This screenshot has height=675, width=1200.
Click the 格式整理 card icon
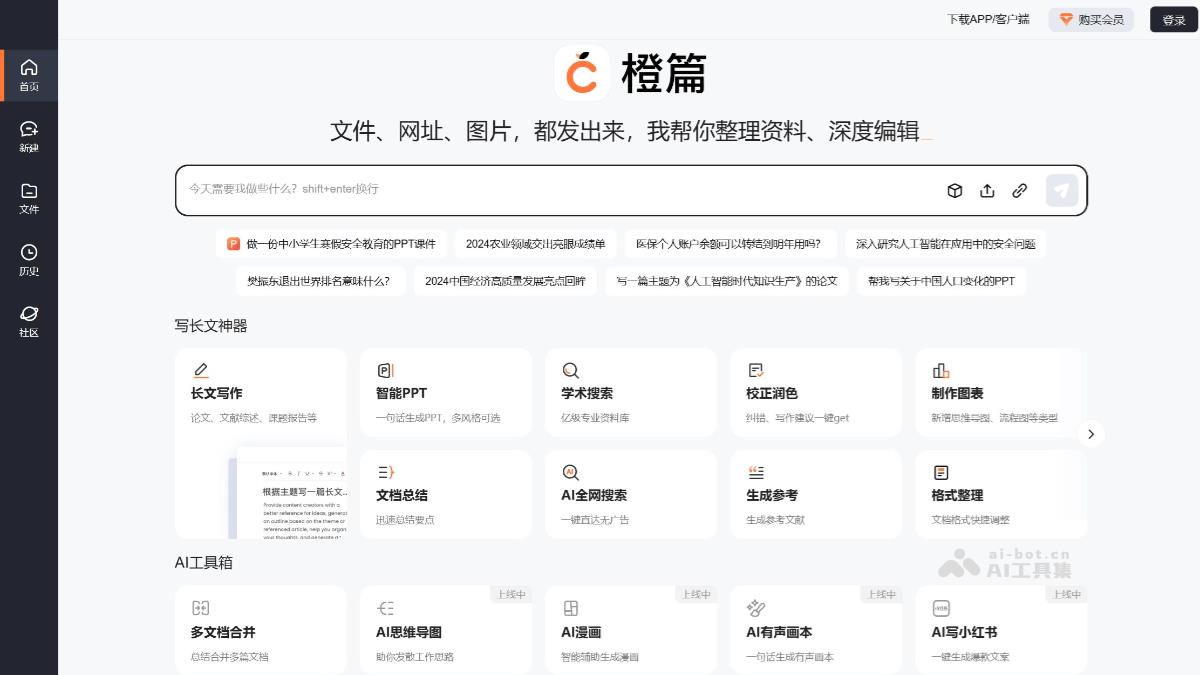941,472
